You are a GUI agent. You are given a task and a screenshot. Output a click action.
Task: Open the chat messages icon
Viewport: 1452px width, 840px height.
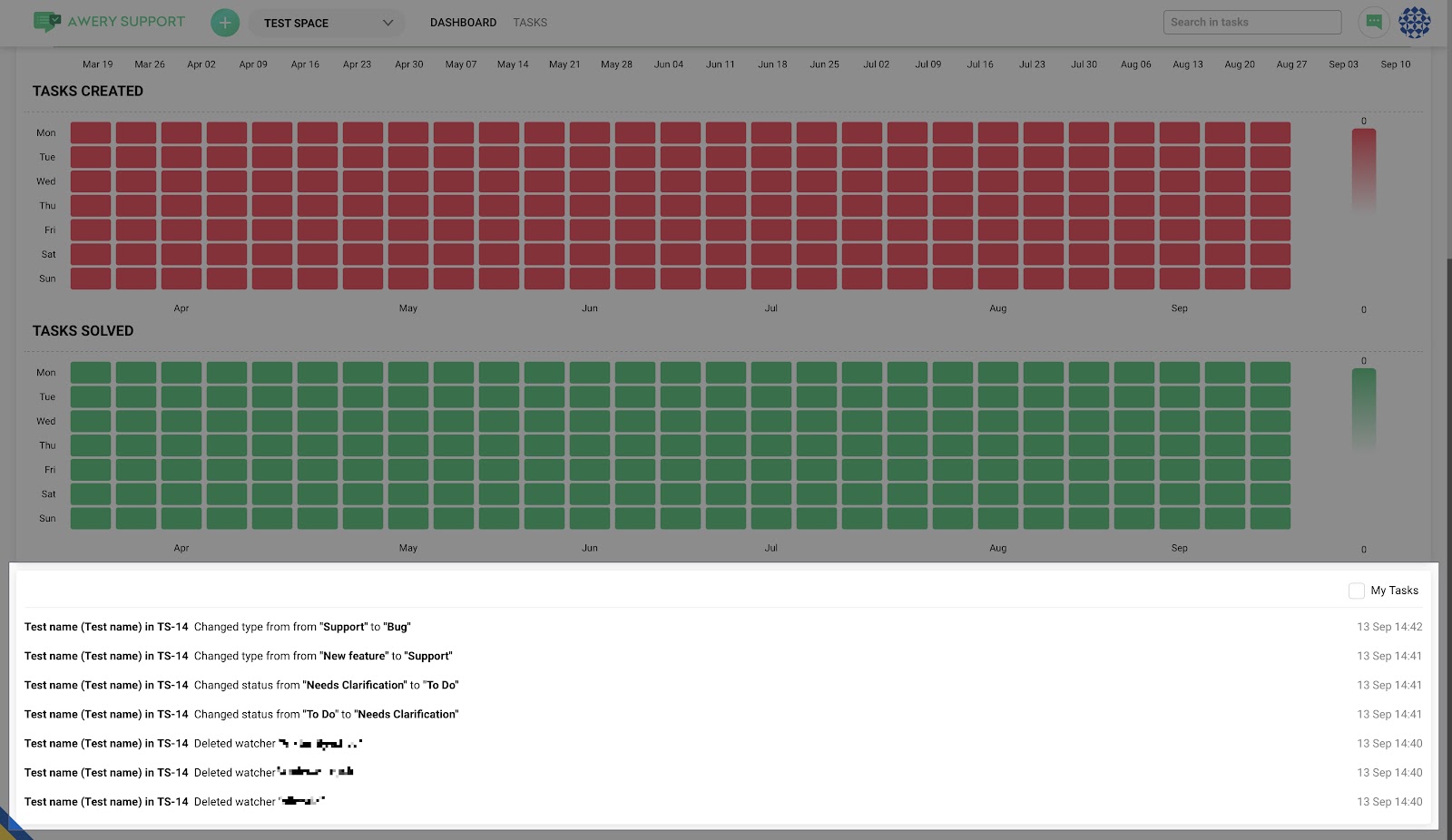pos(1373,22)
